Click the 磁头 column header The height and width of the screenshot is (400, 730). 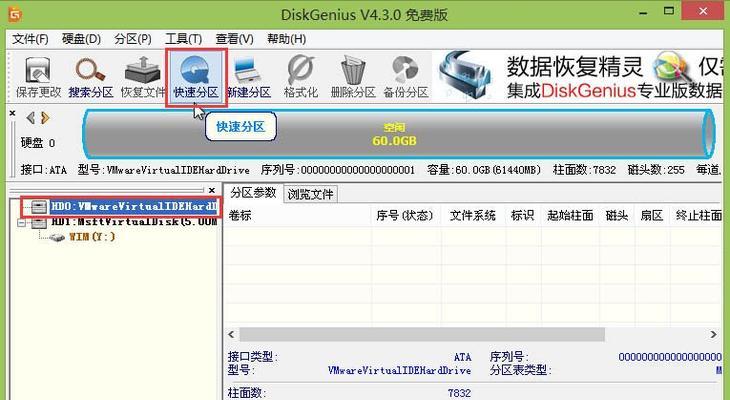[617, 216]
